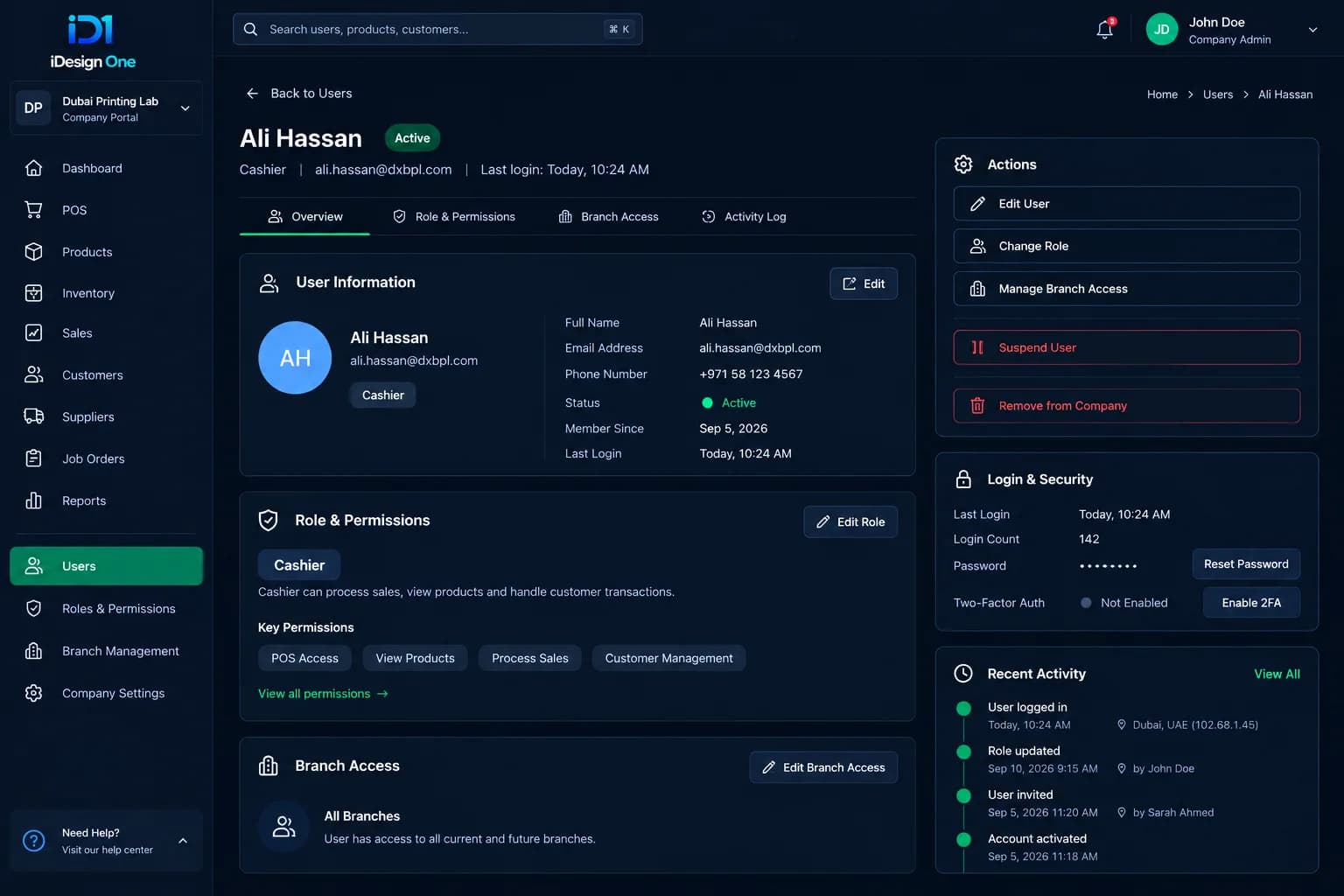Collapse the Need Help panel chevron
This screenshot has width=1344, height=896.
[183, 841]
